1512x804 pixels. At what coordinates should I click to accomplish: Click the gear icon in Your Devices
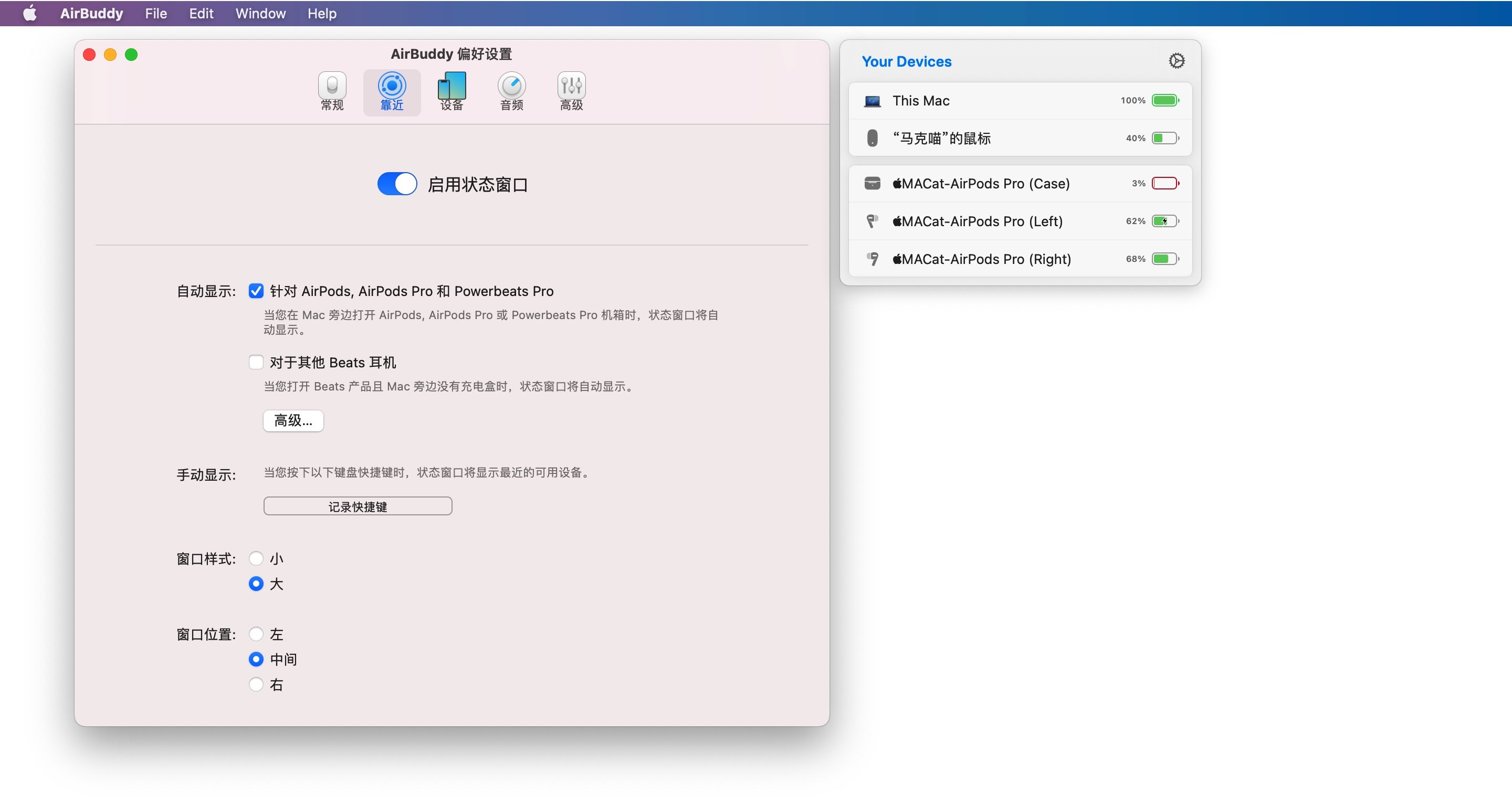pyautogui.click(x=1176, y=61)
